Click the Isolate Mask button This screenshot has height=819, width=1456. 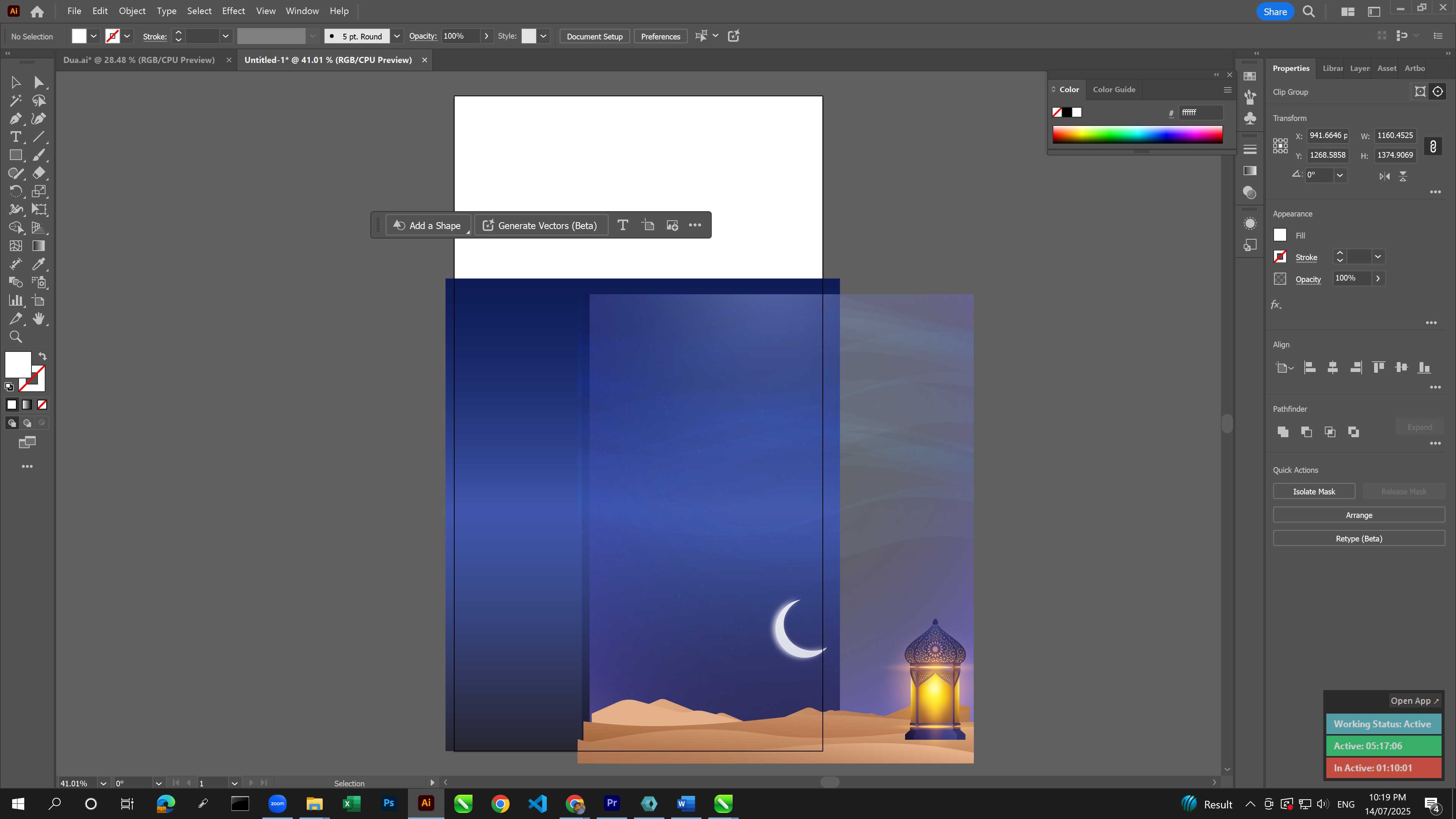click(x=1313, y=491)
